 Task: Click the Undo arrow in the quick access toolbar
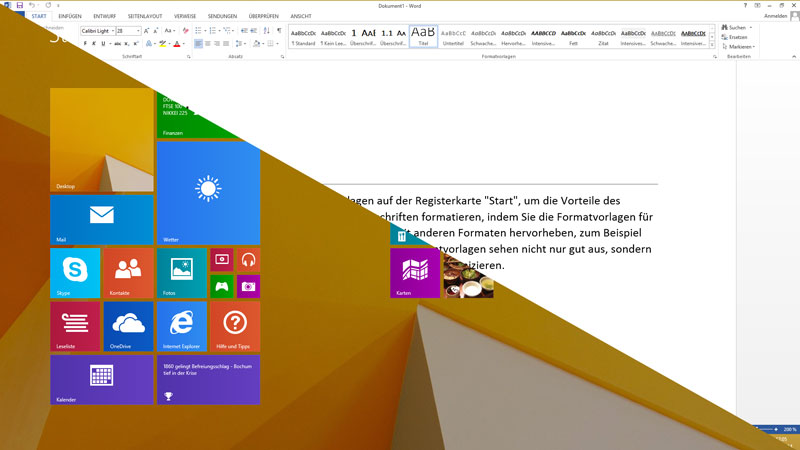(x=32, y=6)
